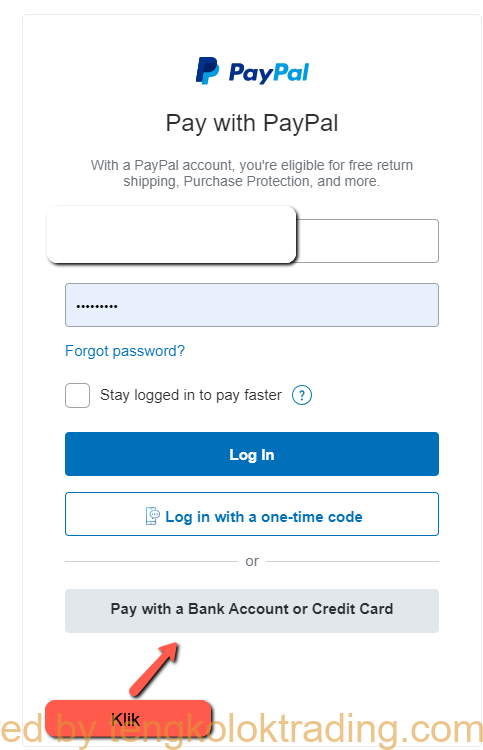
Task: Click the masked password dots
Action: (x=97, y=306)
